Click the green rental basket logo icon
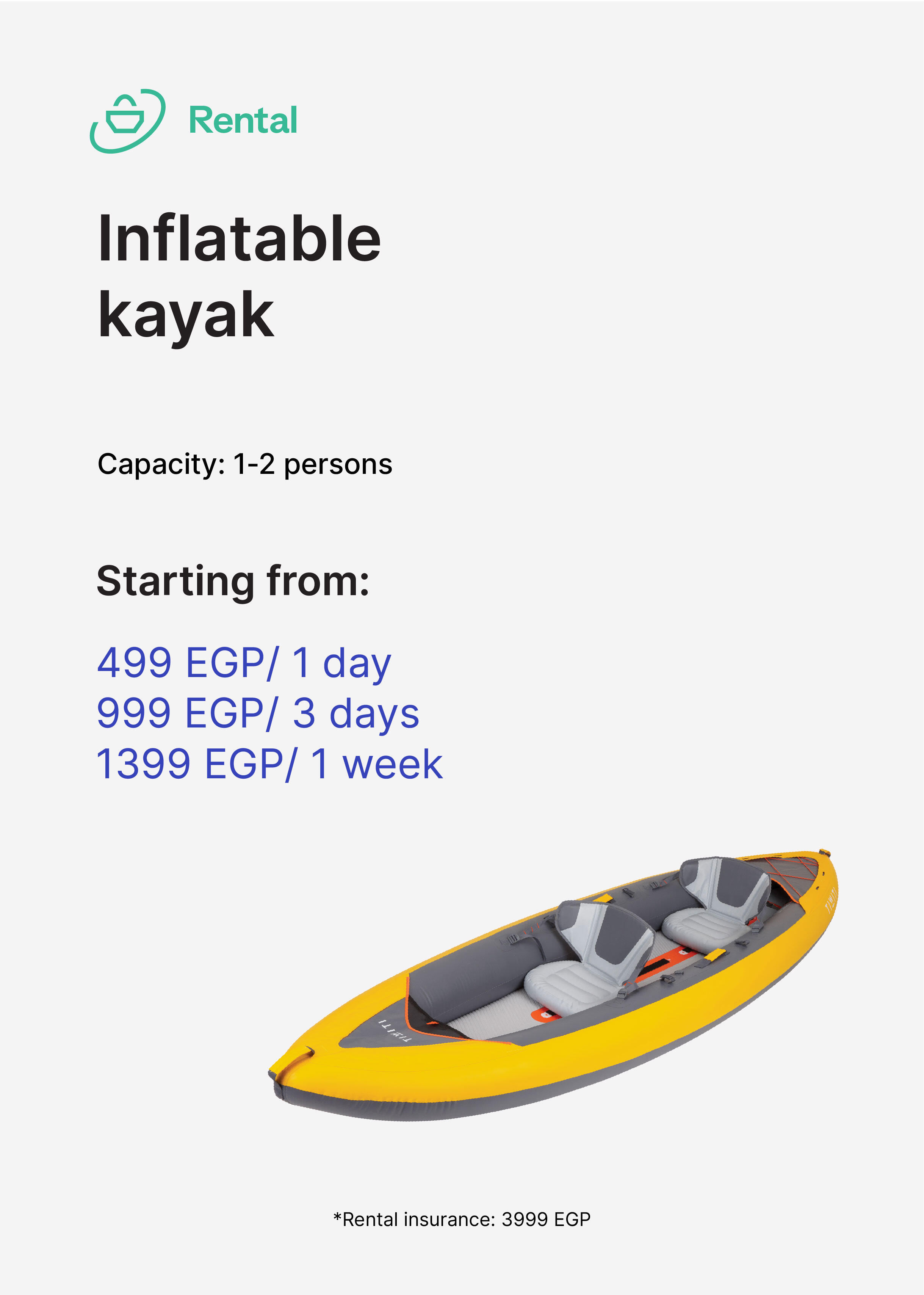This screenshot has height=1295, width=924. click(x=127, y=121)
